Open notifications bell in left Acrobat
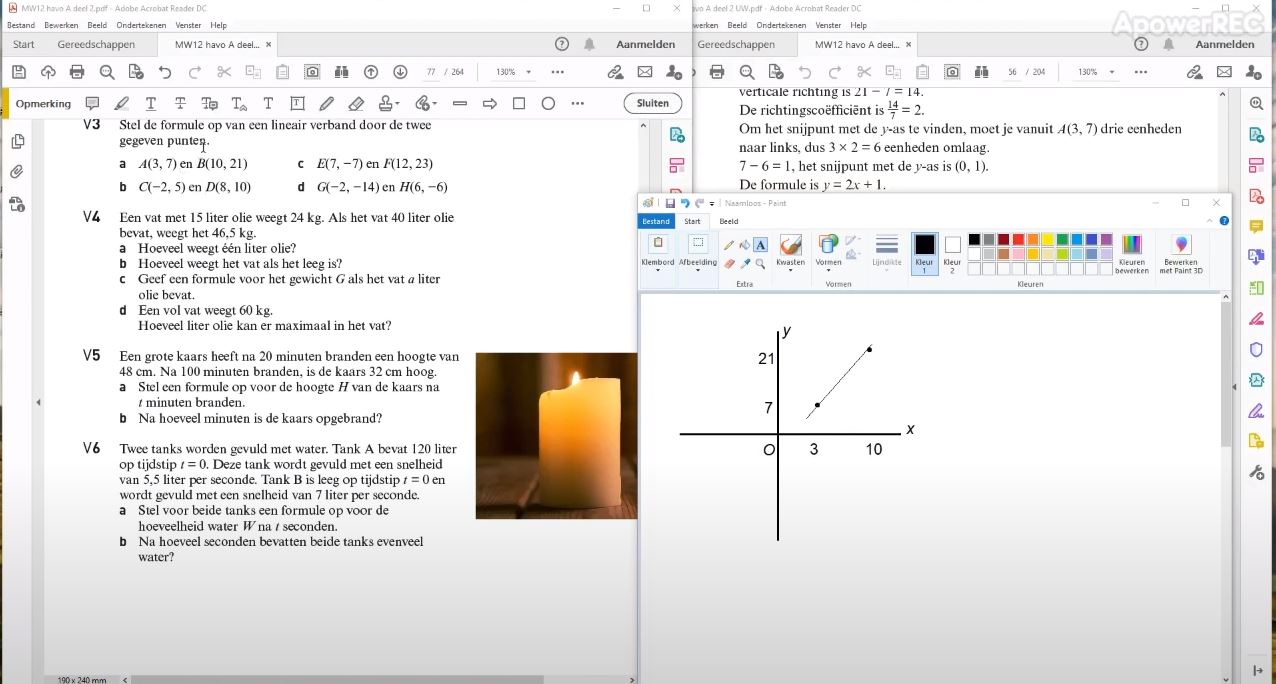Viewport: 1276px width, 684px height. [x=590, y=44]
